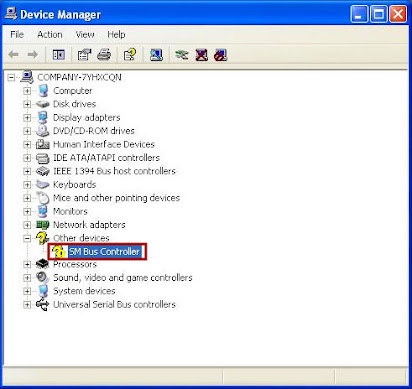The image size is (412, 389).
Task: Click the Computer category icon
Action: coord(43,91)
